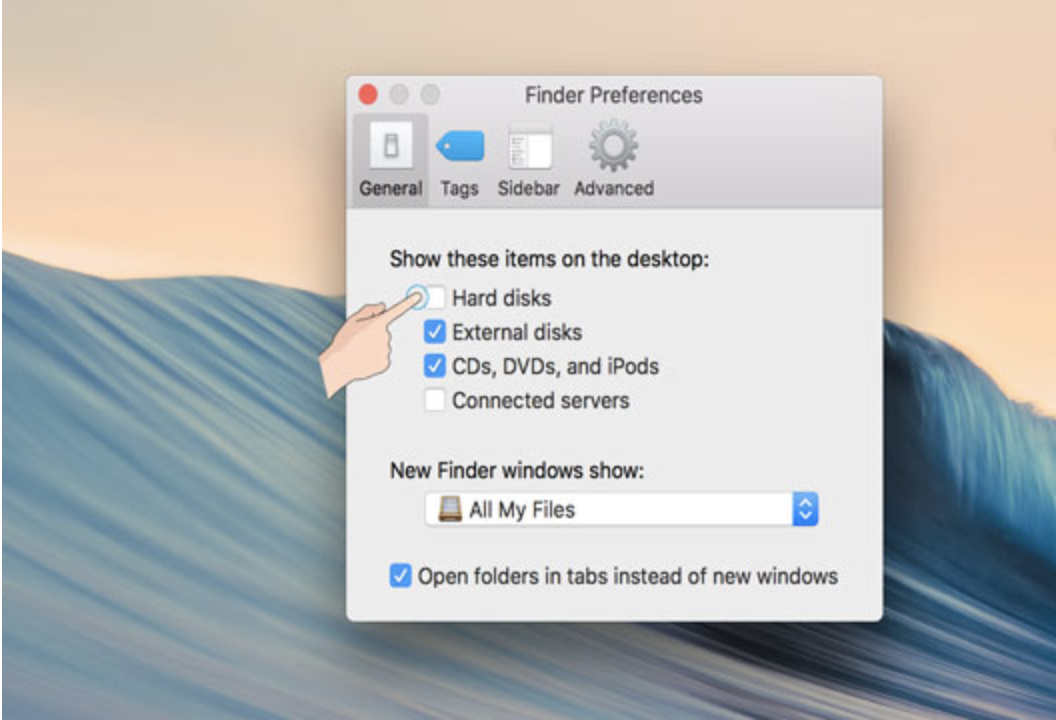
Task: Open the All My Files dropdown
Action: tap(622, 509)
